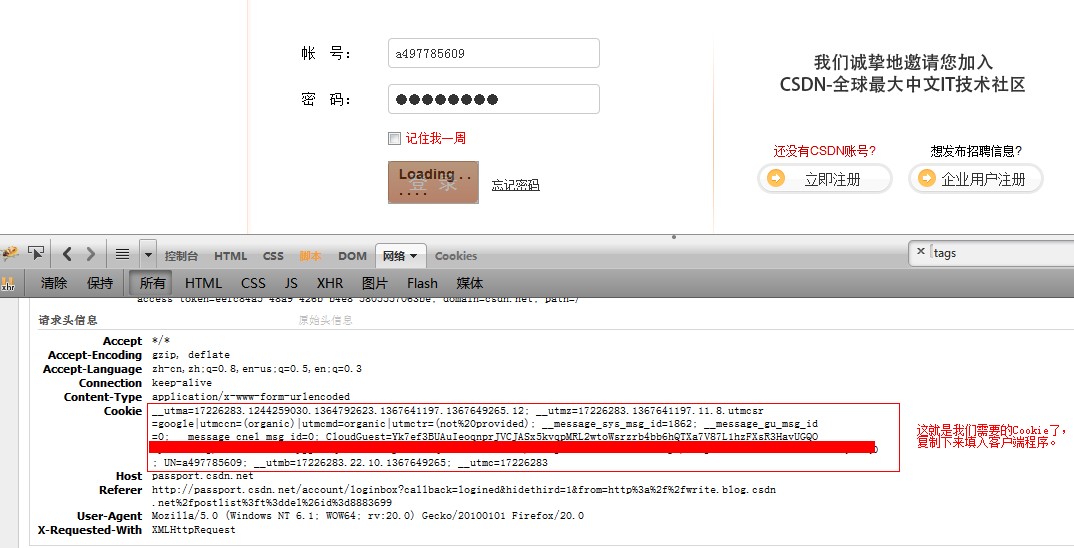Click the 想发布招聘信息? text

pos(976,151)
